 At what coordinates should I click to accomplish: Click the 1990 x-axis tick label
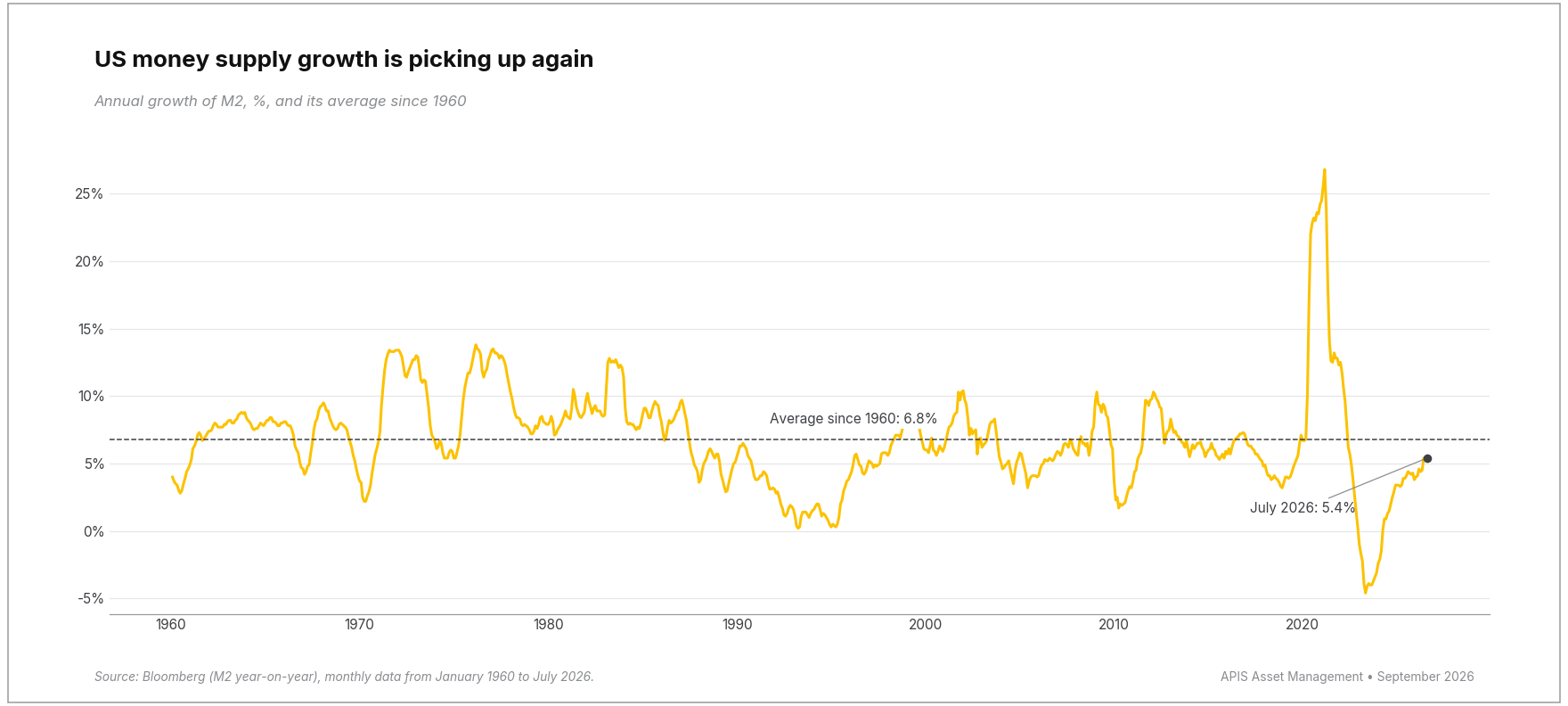(738, 625)
